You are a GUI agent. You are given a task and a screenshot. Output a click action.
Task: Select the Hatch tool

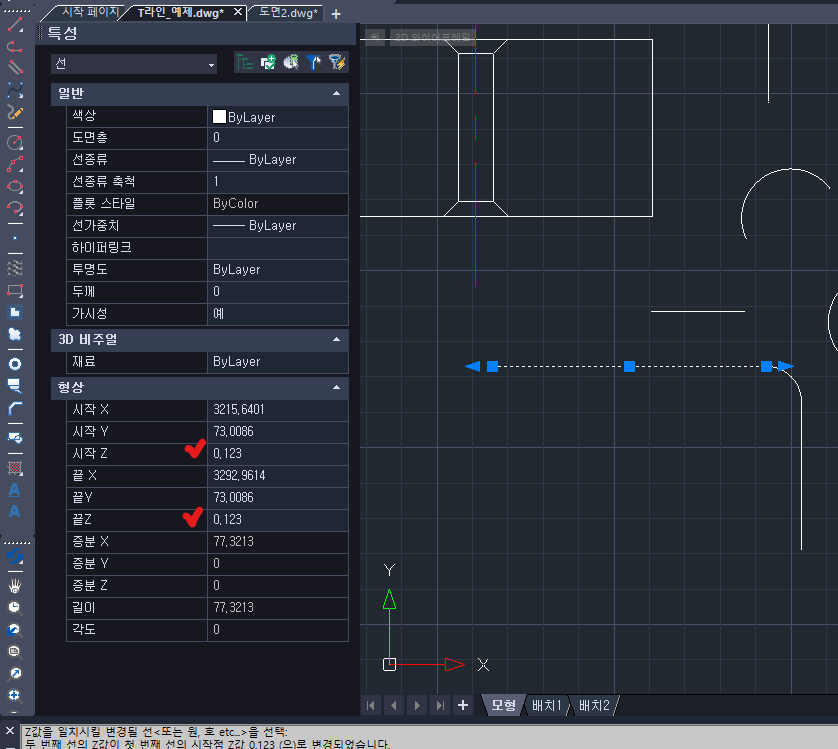click(15, 467)
